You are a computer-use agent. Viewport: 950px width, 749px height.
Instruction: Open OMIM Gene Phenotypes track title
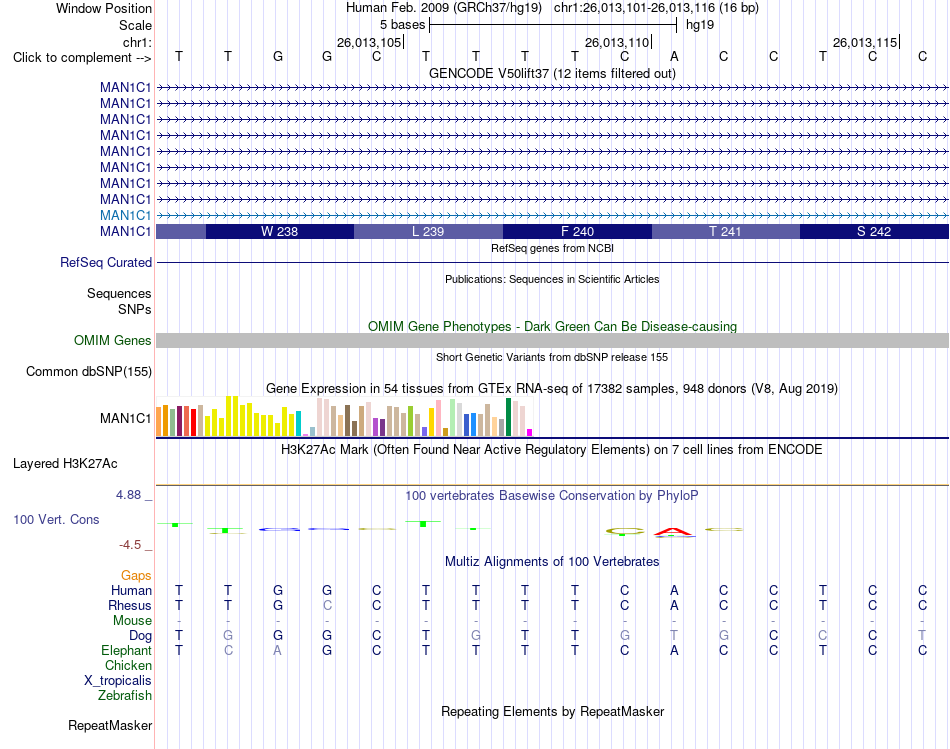[x=552, y=327]
